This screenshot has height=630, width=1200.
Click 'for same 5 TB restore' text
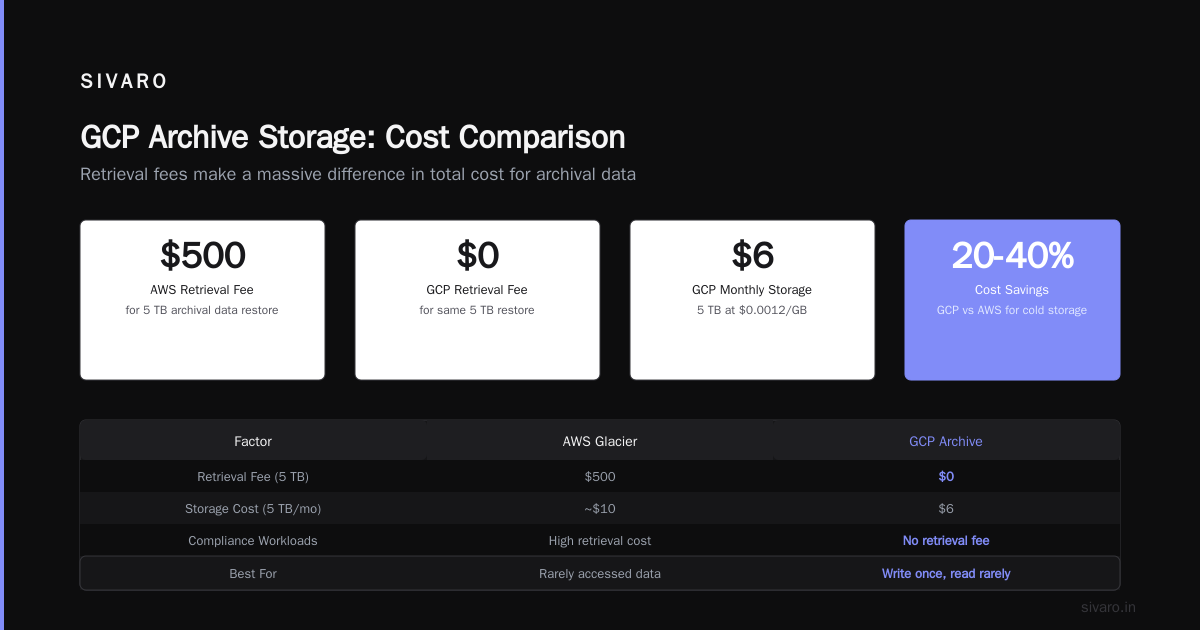tap(477, 310)
